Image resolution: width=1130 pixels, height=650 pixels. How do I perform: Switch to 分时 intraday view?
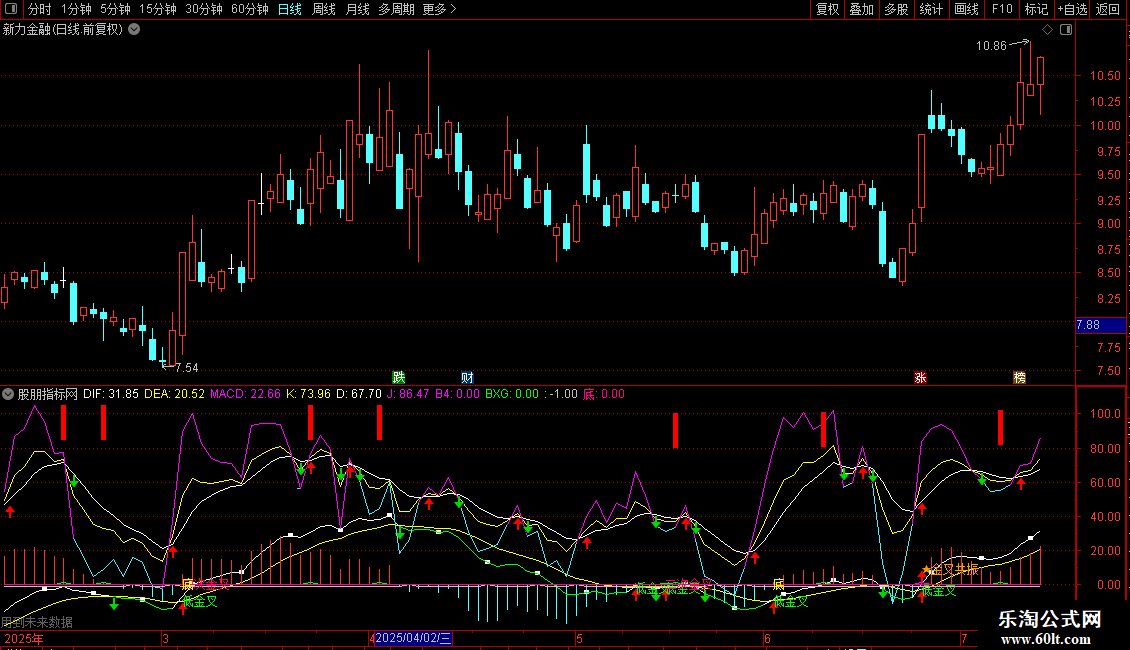click(x=40, y=9)
